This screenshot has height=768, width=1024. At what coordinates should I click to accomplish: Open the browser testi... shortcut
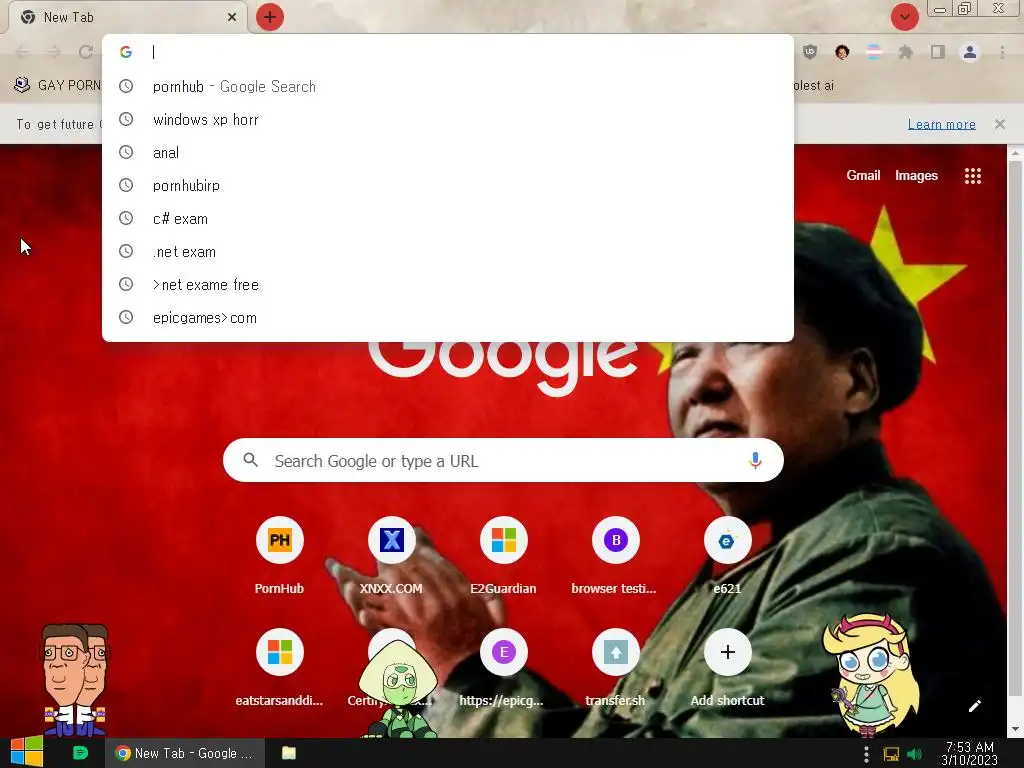615,555
